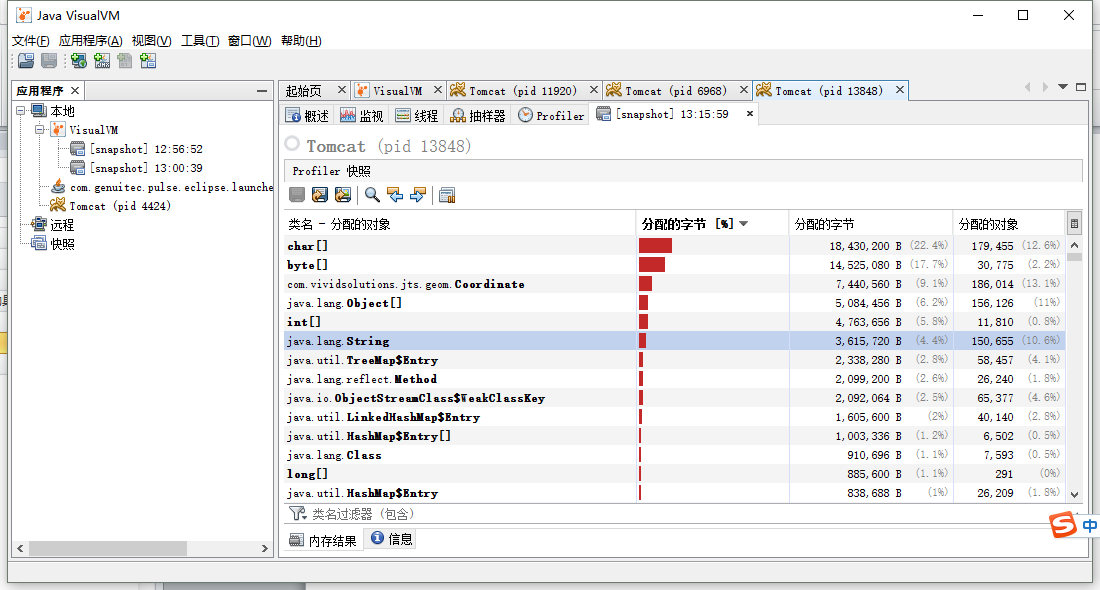Select snapshot 13:00:39 in the tree
Image resolution: width=1100 pixels, height=590 pixels.
(146, 168)
